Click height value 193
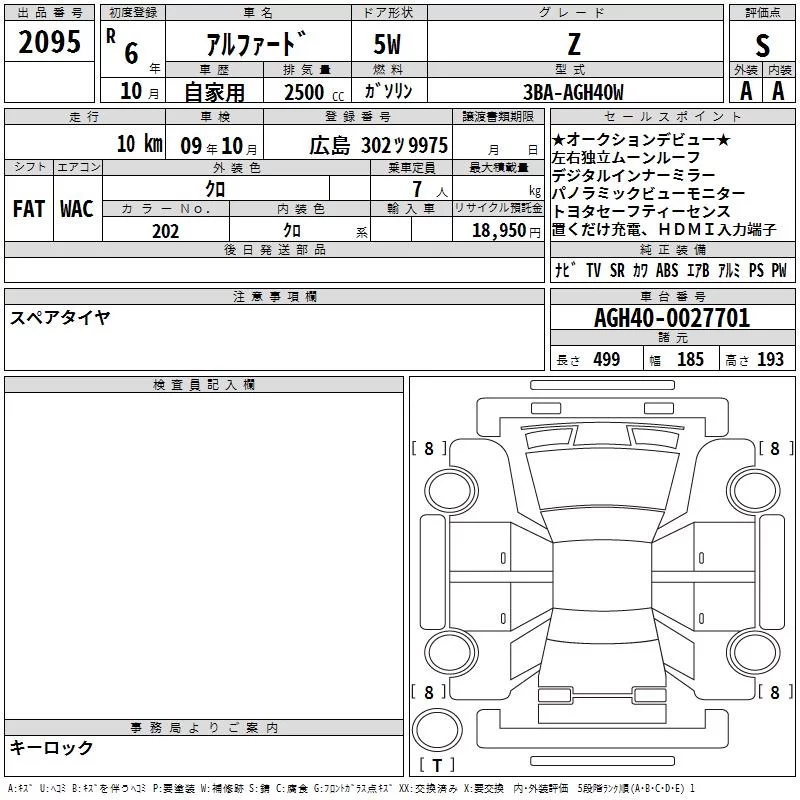 point(770,360)
